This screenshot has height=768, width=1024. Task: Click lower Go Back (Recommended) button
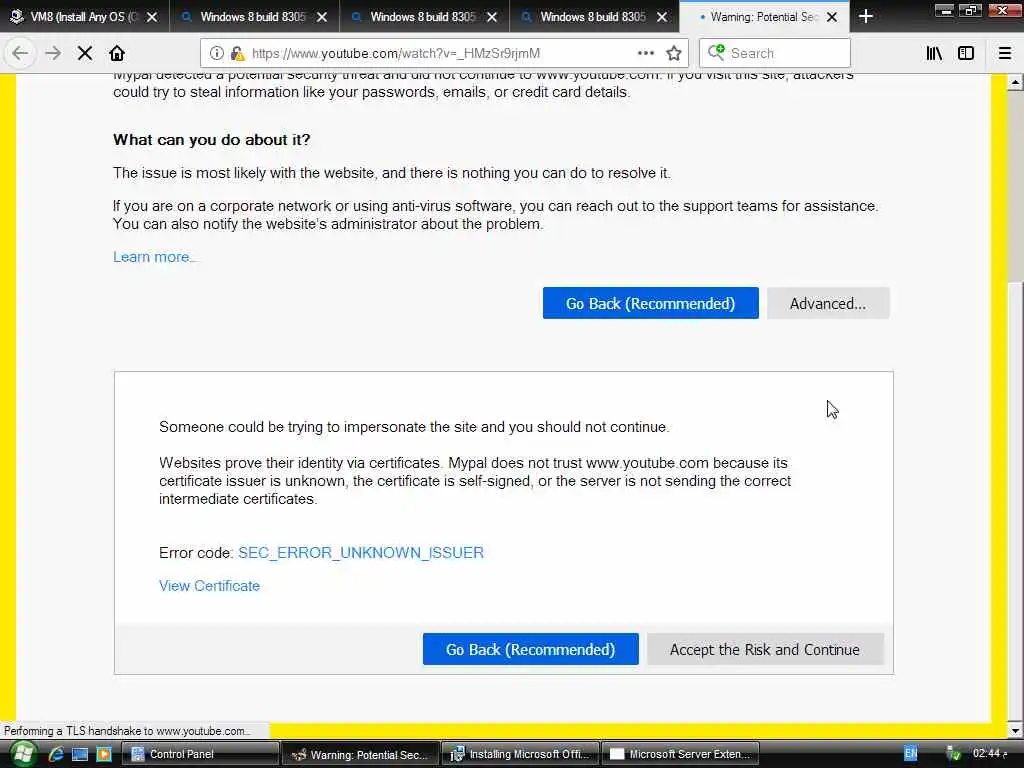[530, 649]
